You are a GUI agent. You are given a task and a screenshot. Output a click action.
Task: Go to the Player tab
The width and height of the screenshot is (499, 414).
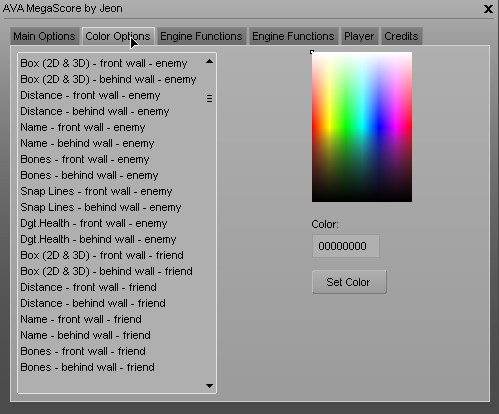point(359,36)
